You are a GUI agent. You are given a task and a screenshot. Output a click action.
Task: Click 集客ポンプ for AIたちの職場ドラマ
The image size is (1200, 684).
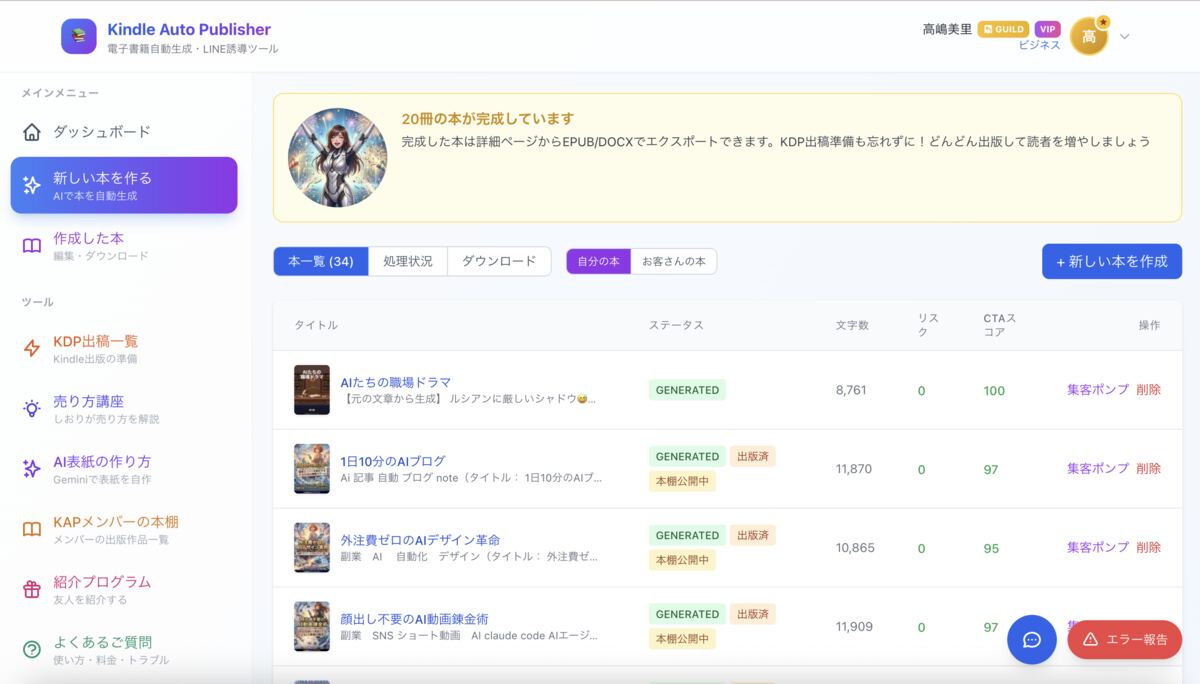tap(1098, 390)
